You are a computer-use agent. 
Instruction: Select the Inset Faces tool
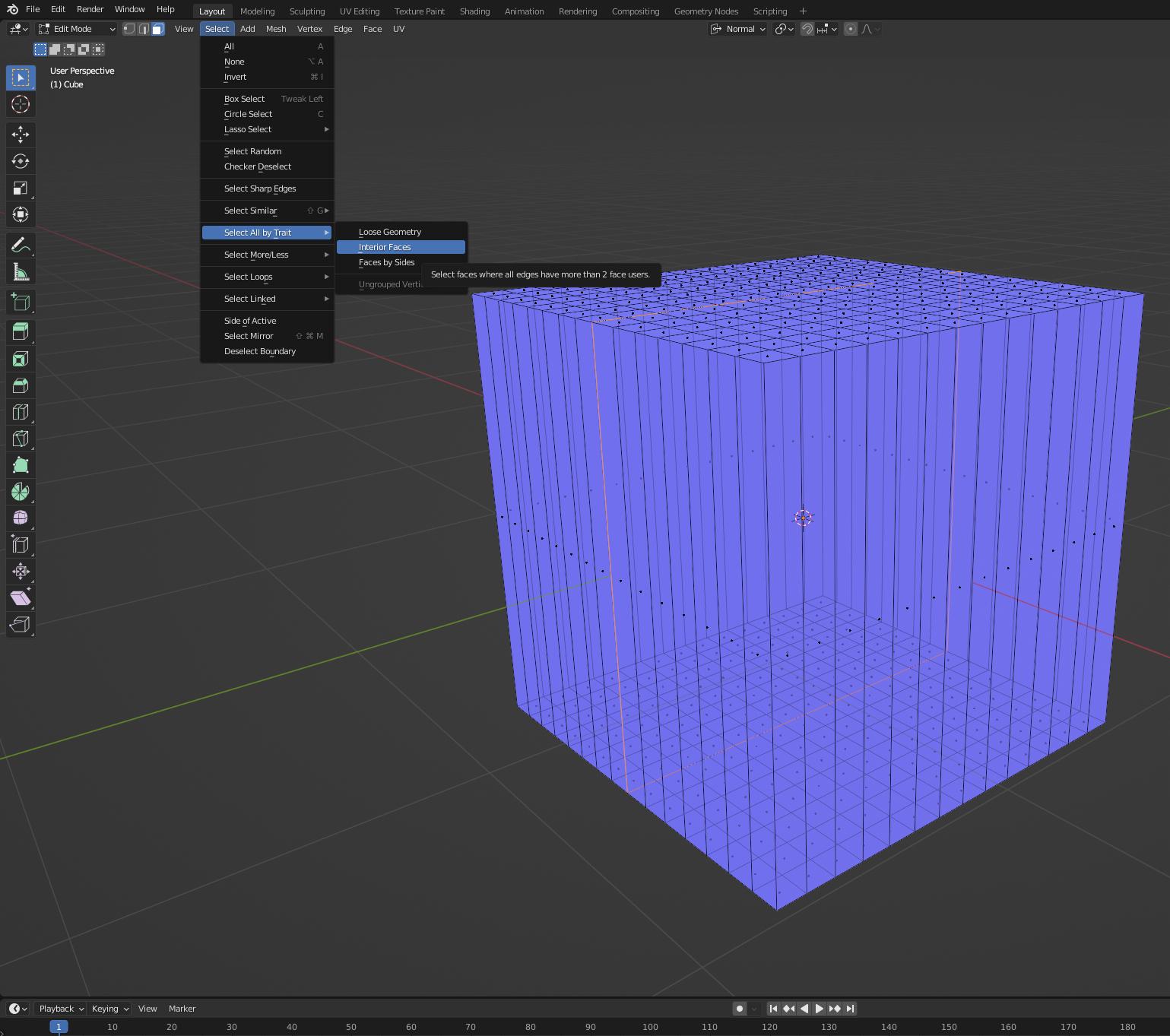[x=21, y=359]
